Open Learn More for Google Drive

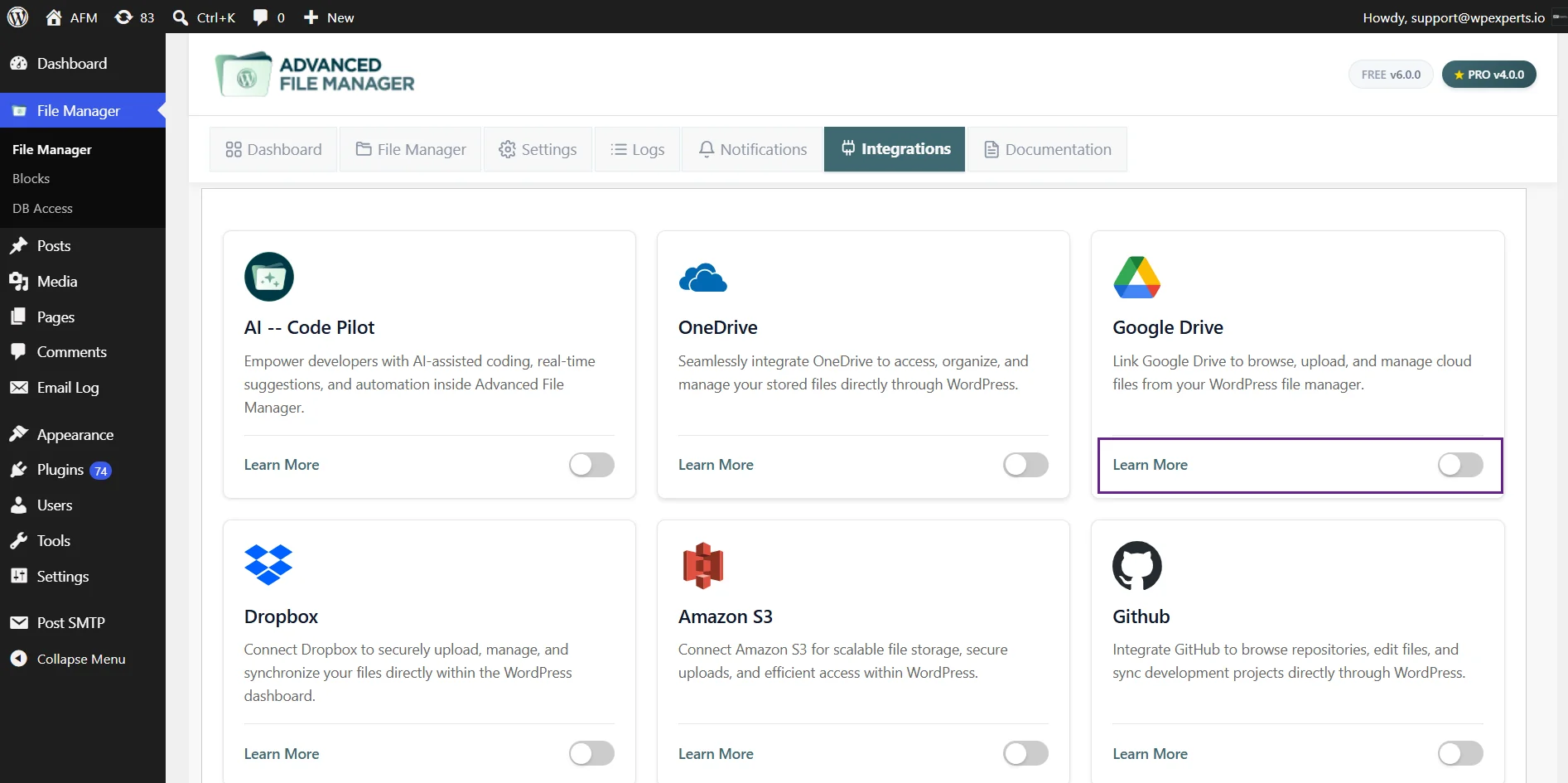tap(1150, 465)
